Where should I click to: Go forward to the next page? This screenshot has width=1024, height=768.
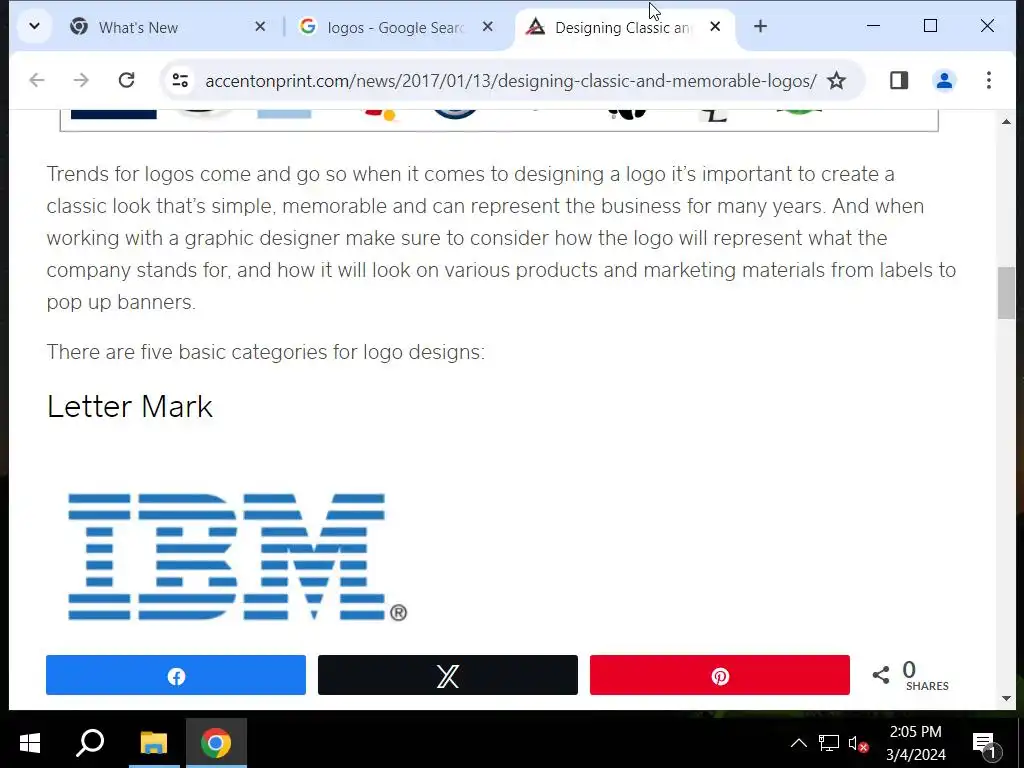click(81, 80)
